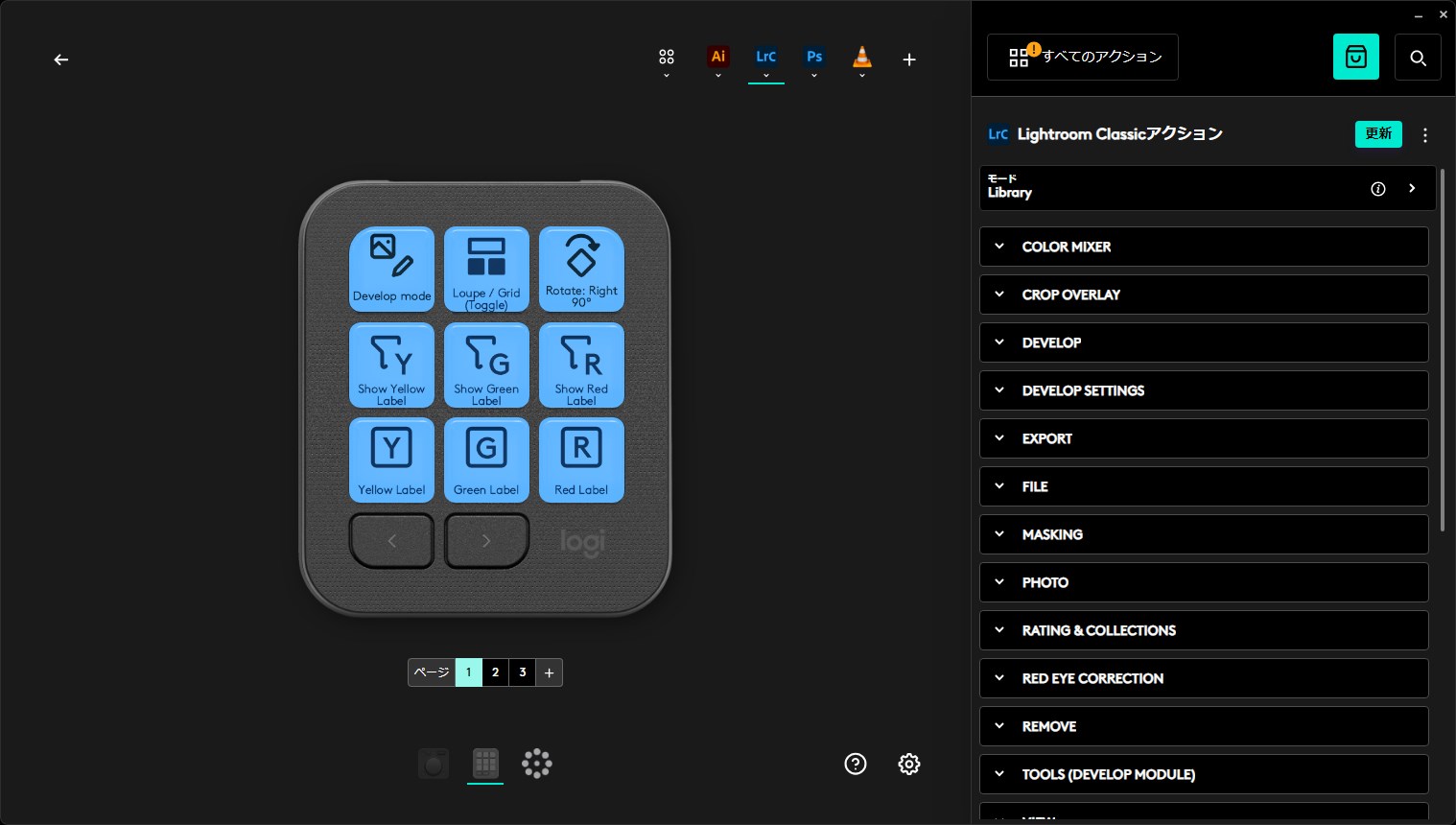1456x825 pixels.
Task: Add a new page with plus button
Action: point(549,672)
